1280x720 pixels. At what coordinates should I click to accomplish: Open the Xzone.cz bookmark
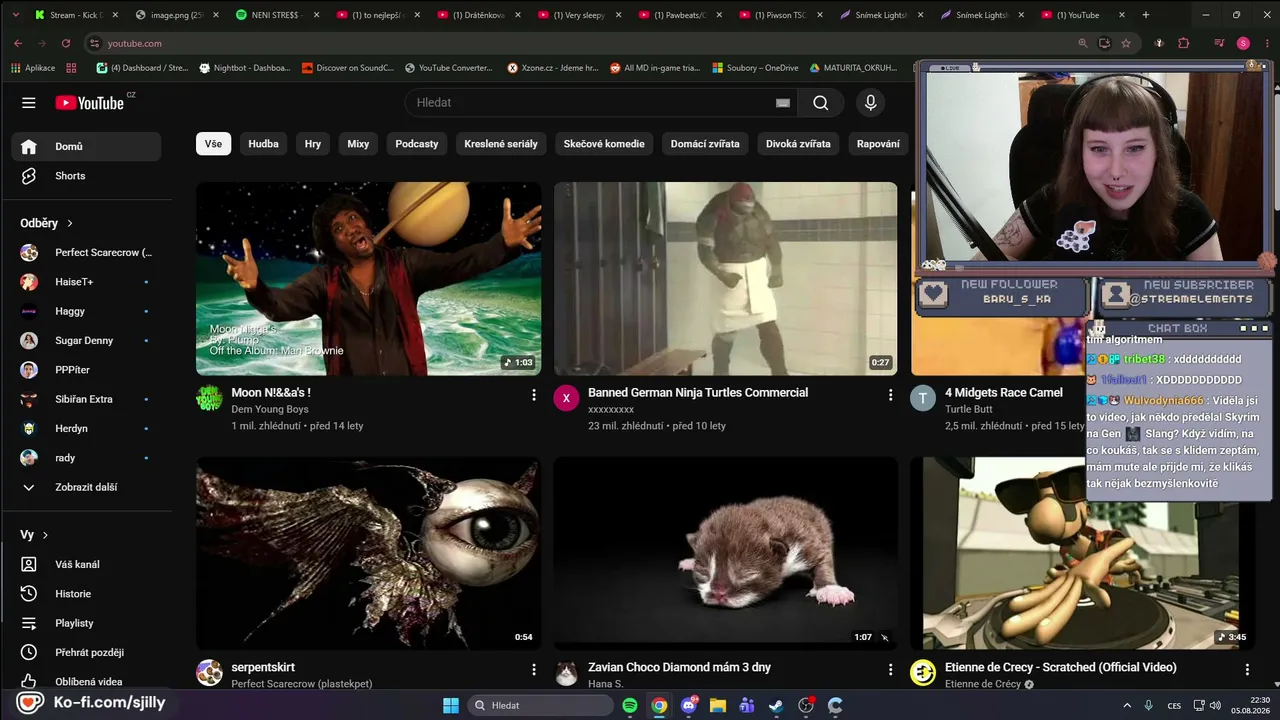553,68
